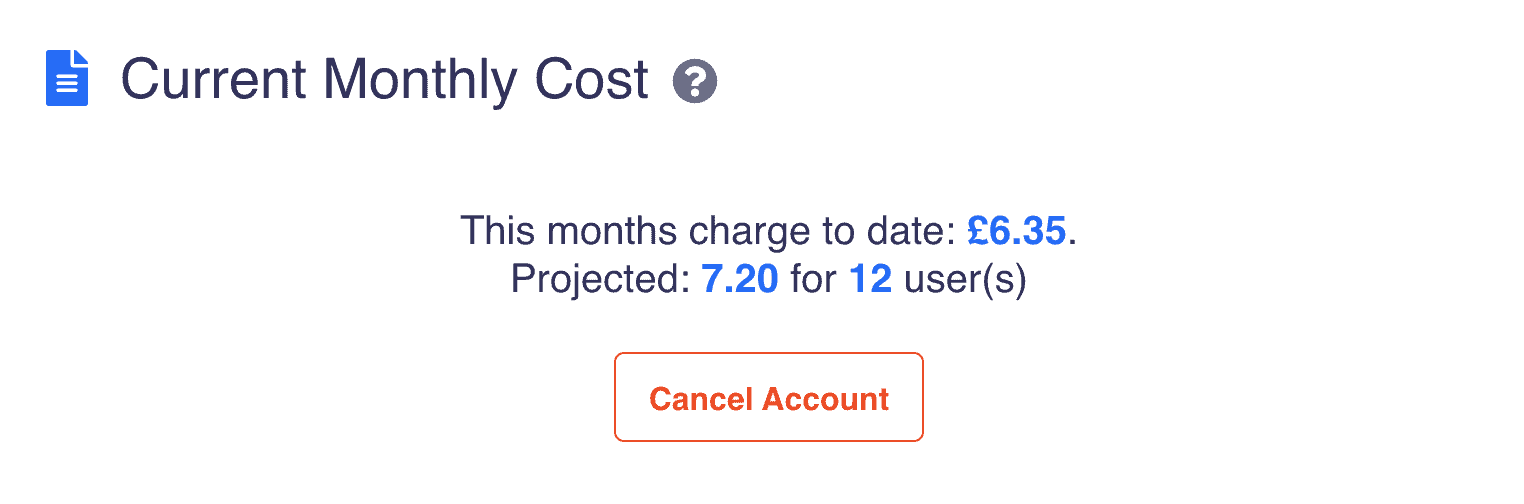Screen dimensions: 1524x504
Task: Click the word "Cancel" on the red button
Action: point(702,398)
